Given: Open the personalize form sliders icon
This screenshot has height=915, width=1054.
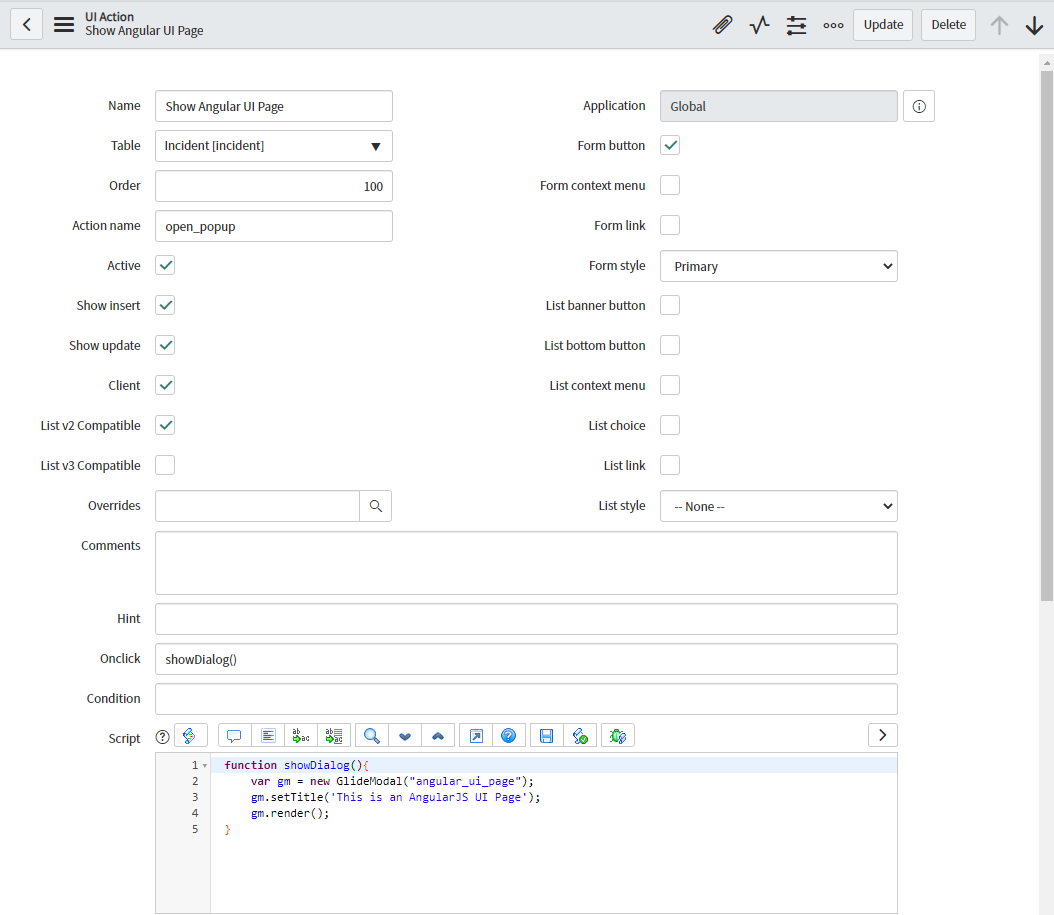Looking at the screenshot, I should tap(796, 24).
